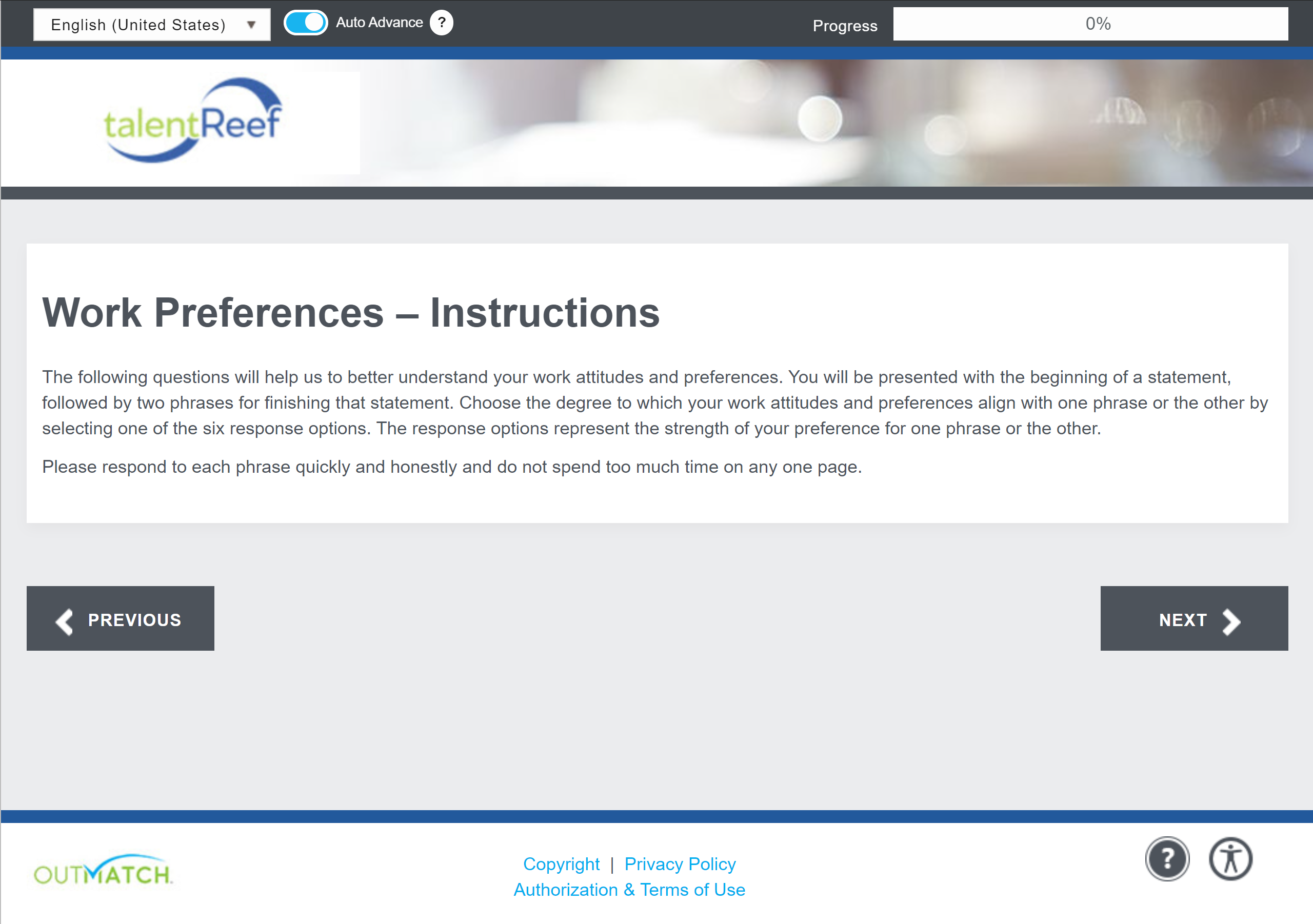Image resolution: width=1313 pixels, height=924 pixels.
Task: Click the Progress label
Action: (845, 26)
